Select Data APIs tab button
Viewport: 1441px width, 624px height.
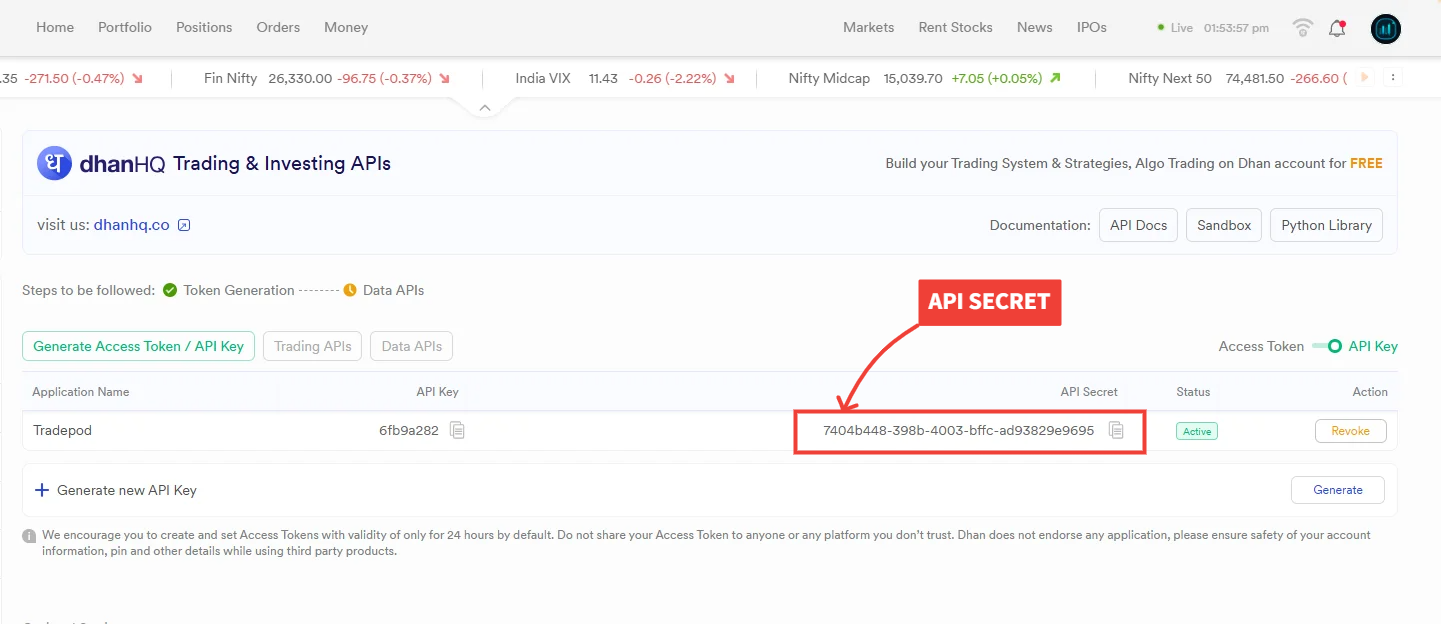point(412,346)
